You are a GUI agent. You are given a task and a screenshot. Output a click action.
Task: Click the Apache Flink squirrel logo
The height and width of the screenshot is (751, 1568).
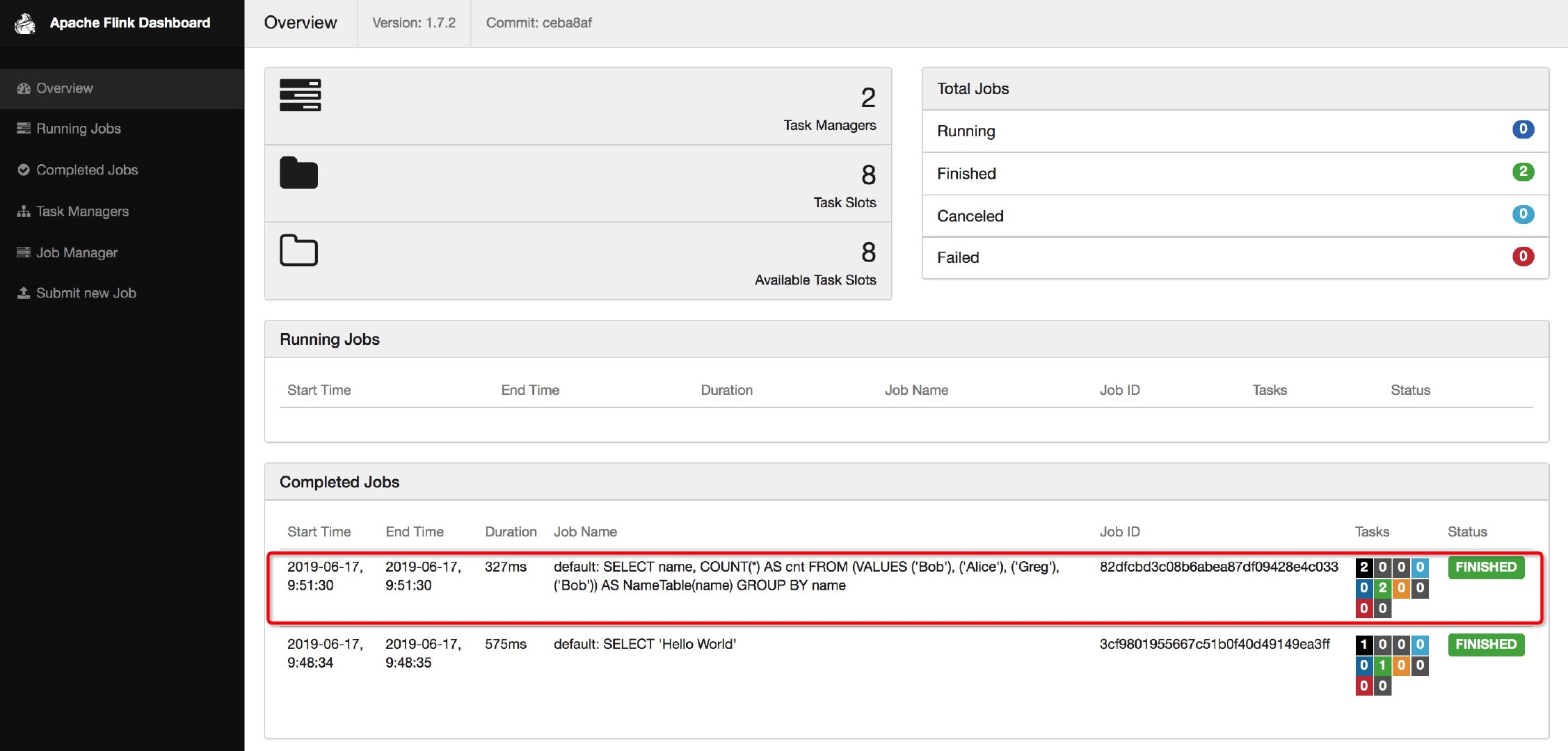[25, 22]
